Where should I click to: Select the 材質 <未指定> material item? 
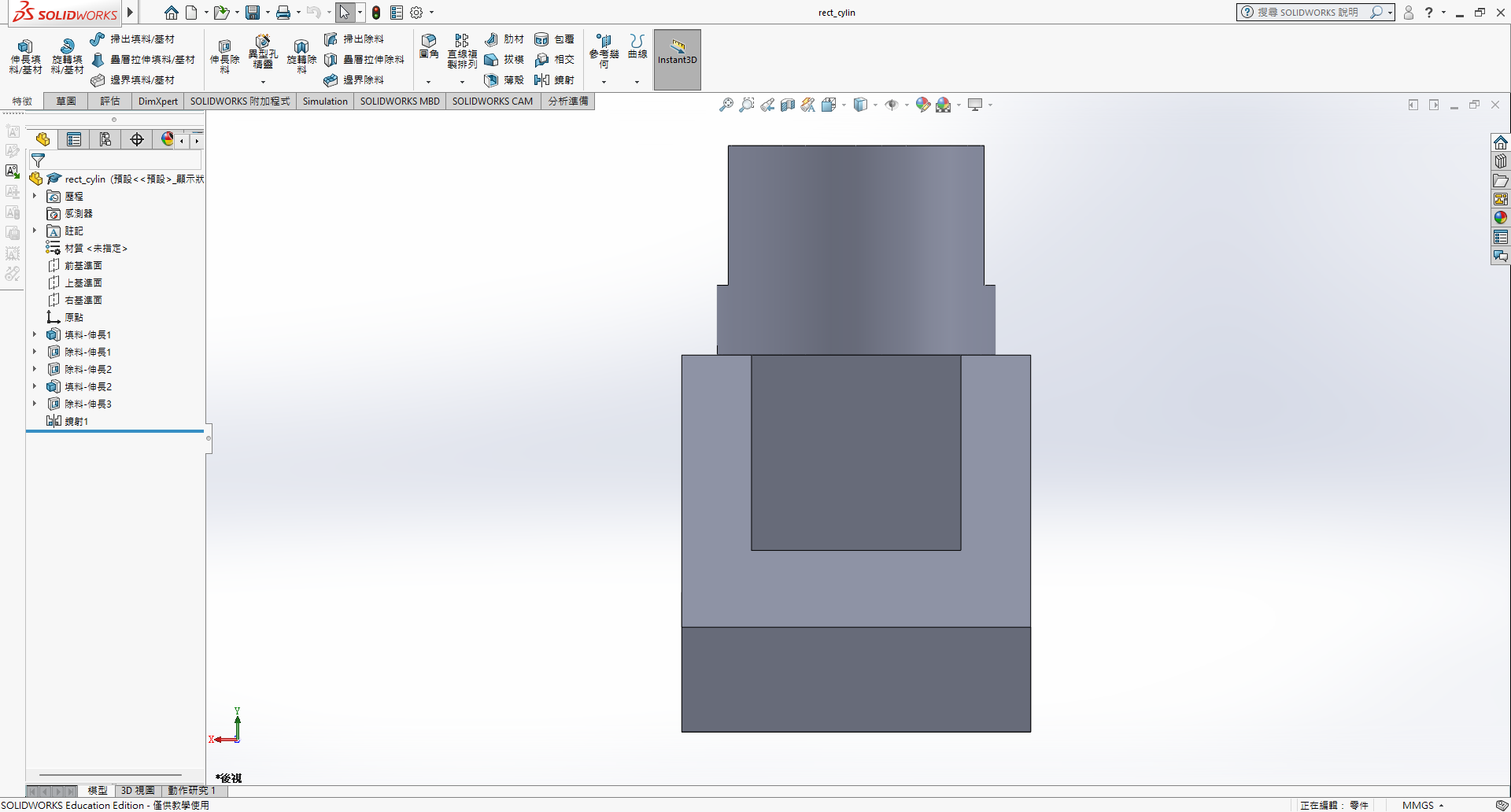tap(87, 248)
